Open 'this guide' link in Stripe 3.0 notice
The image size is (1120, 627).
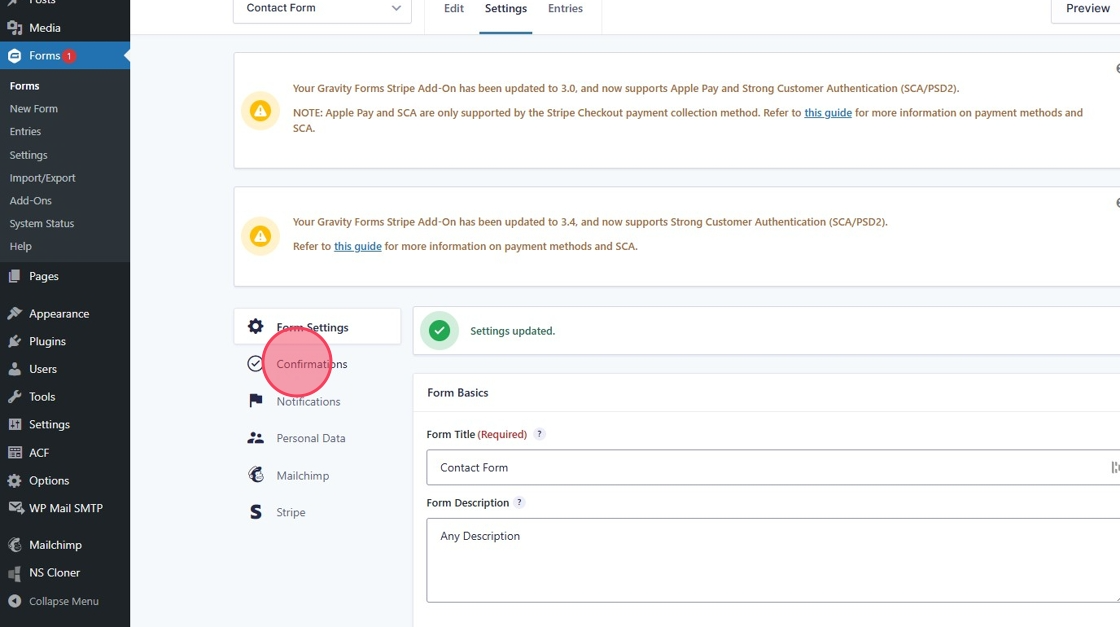click(x=828, y=112)
